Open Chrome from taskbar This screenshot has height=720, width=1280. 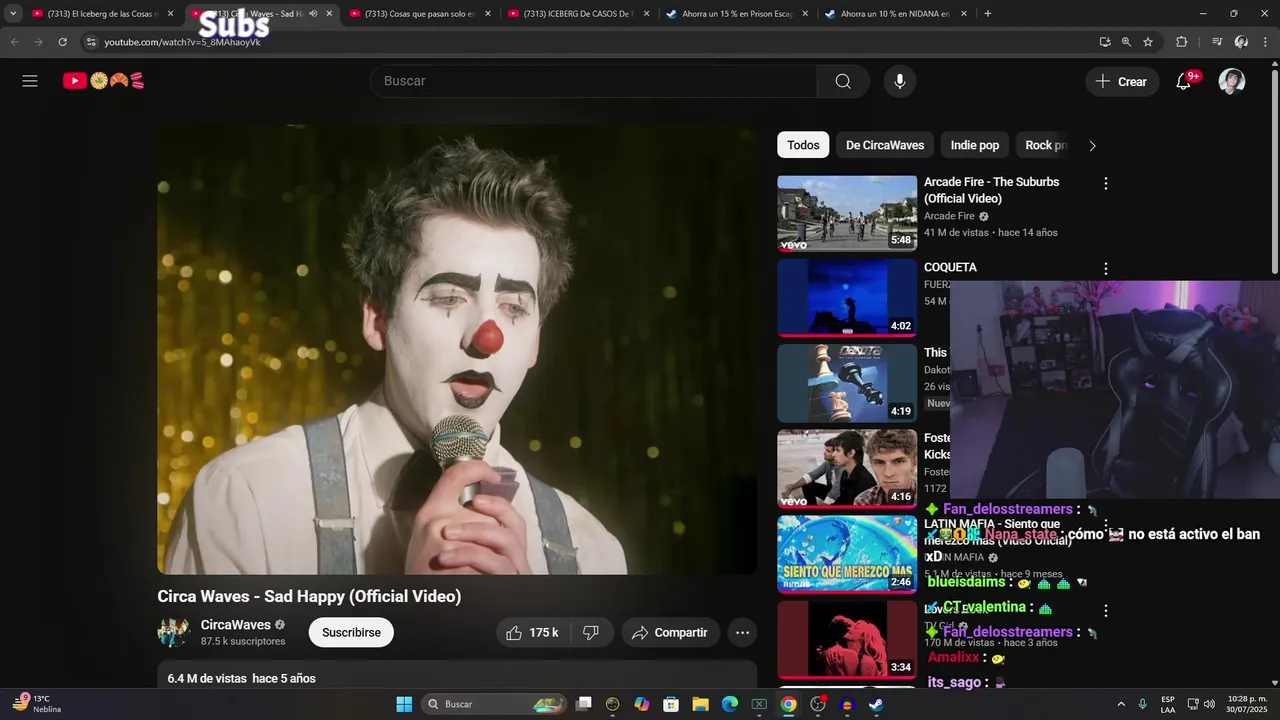coord(789,704)
